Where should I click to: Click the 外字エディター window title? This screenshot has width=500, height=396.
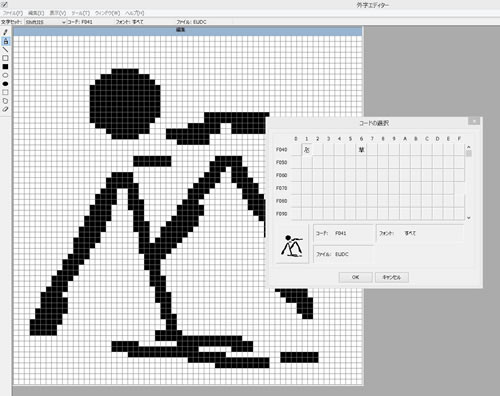click(x=372, y=5)
